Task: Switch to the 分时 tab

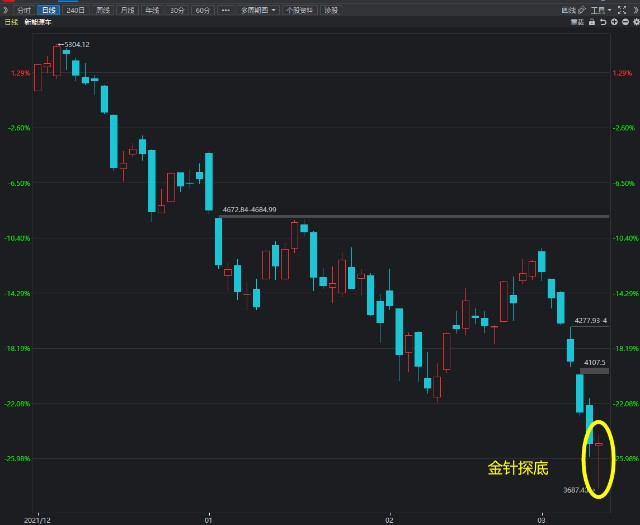Action: point(24,10)
